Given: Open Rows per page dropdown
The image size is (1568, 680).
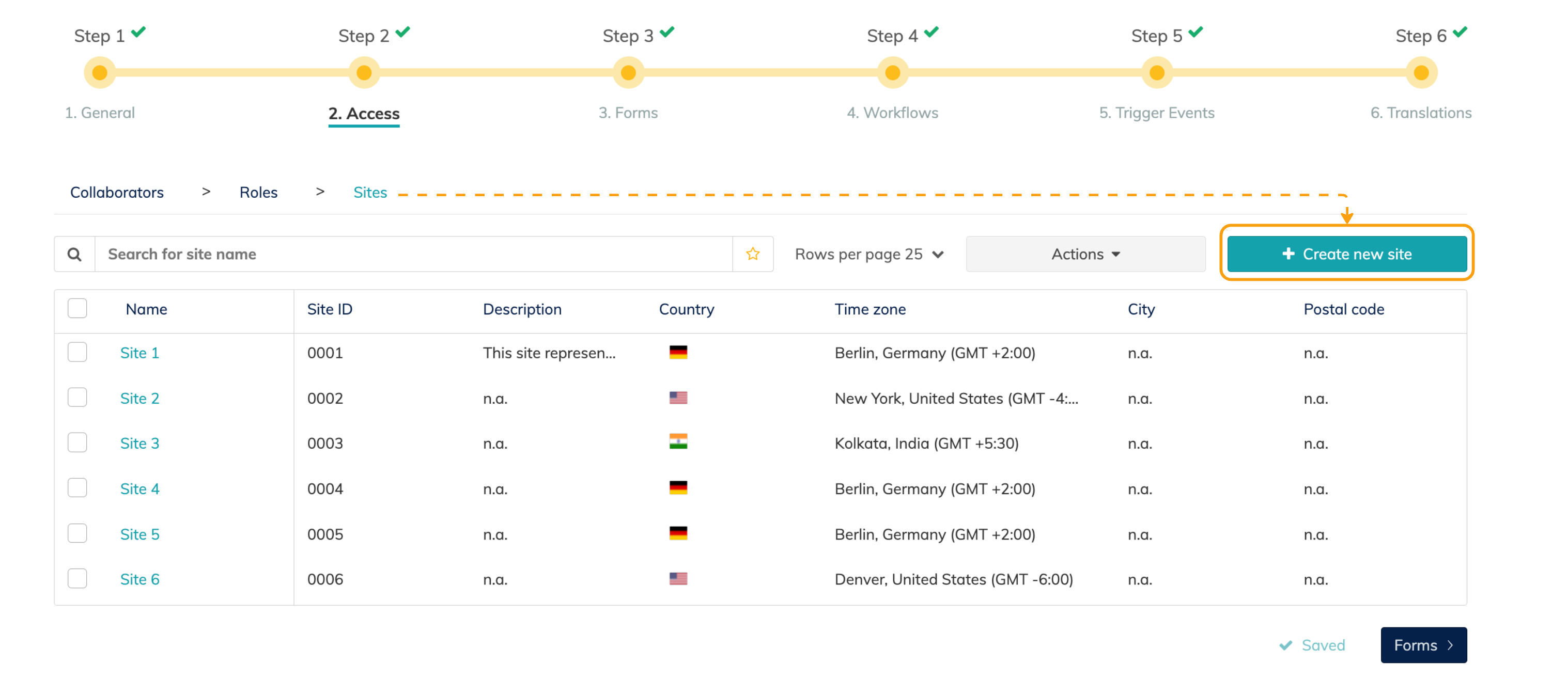Looking at the screenshot, I should 868,254.
